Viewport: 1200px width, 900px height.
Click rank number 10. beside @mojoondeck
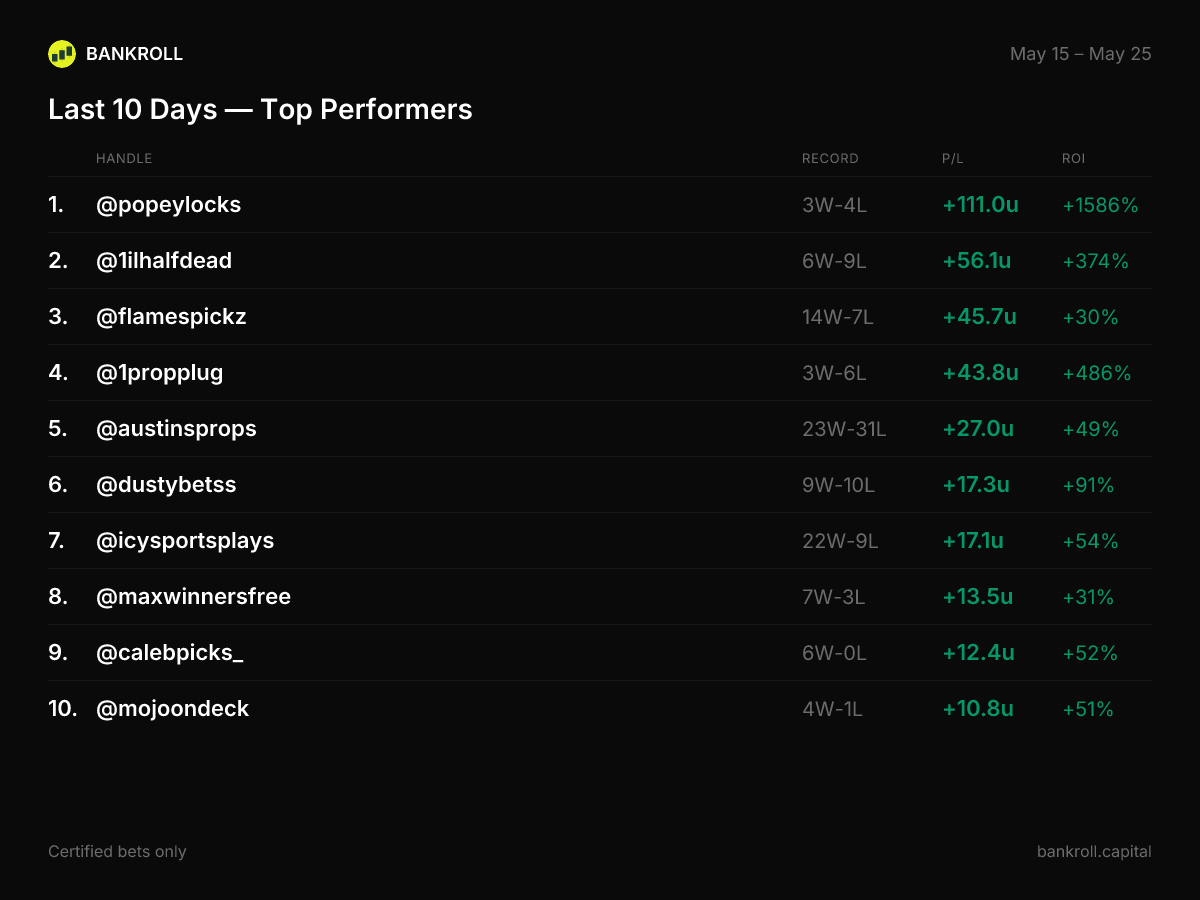63,709
